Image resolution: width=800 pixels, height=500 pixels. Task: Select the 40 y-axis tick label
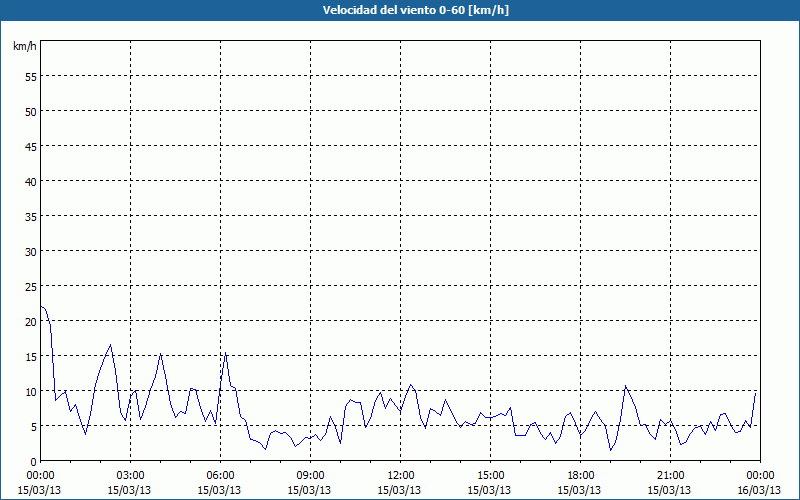(31, 182)
